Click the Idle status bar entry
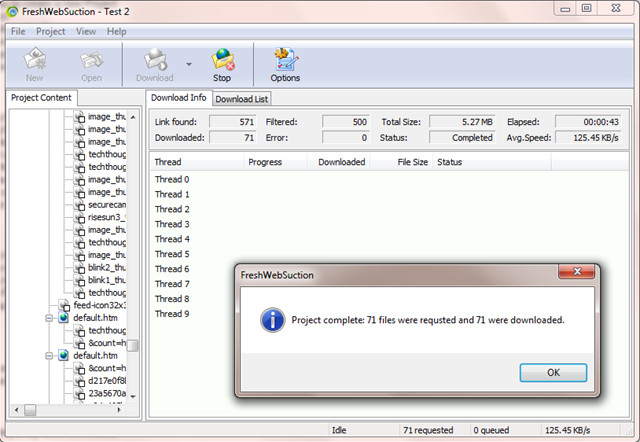This screenshot has height=442, width=640. click(363, 430)
